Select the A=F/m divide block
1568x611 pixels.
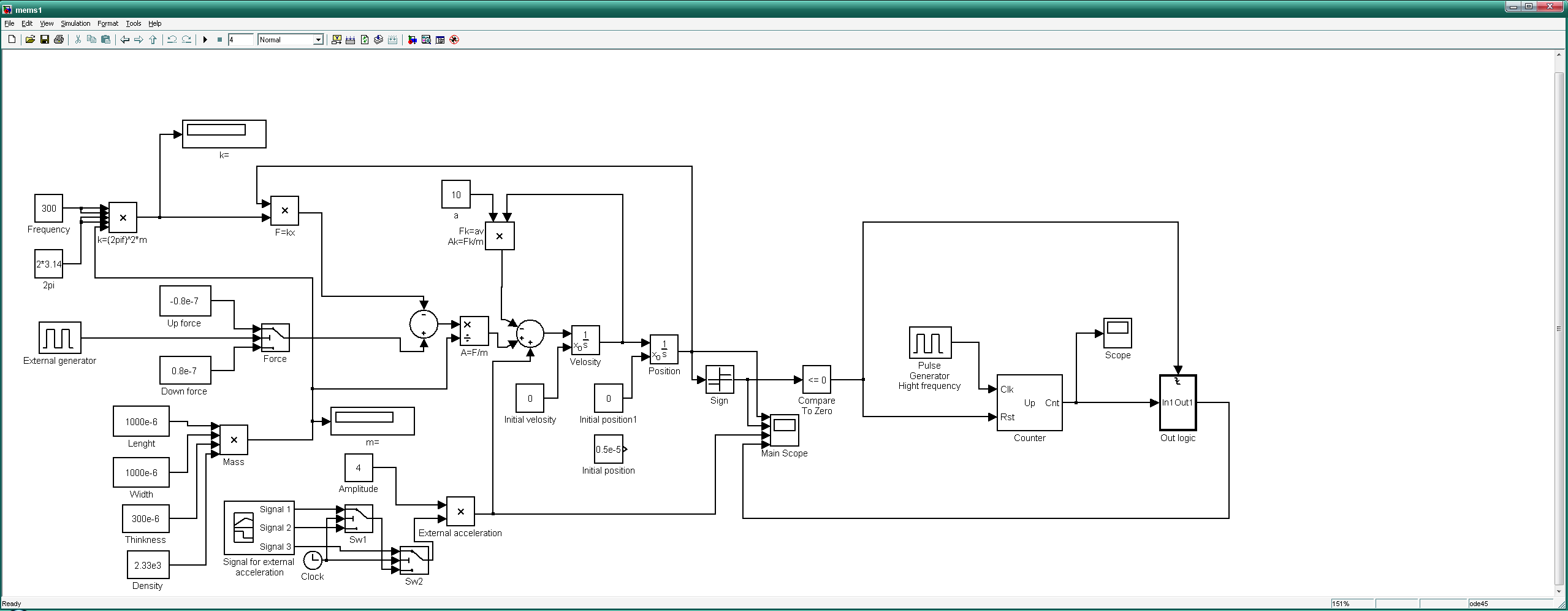tap(474, 331)
